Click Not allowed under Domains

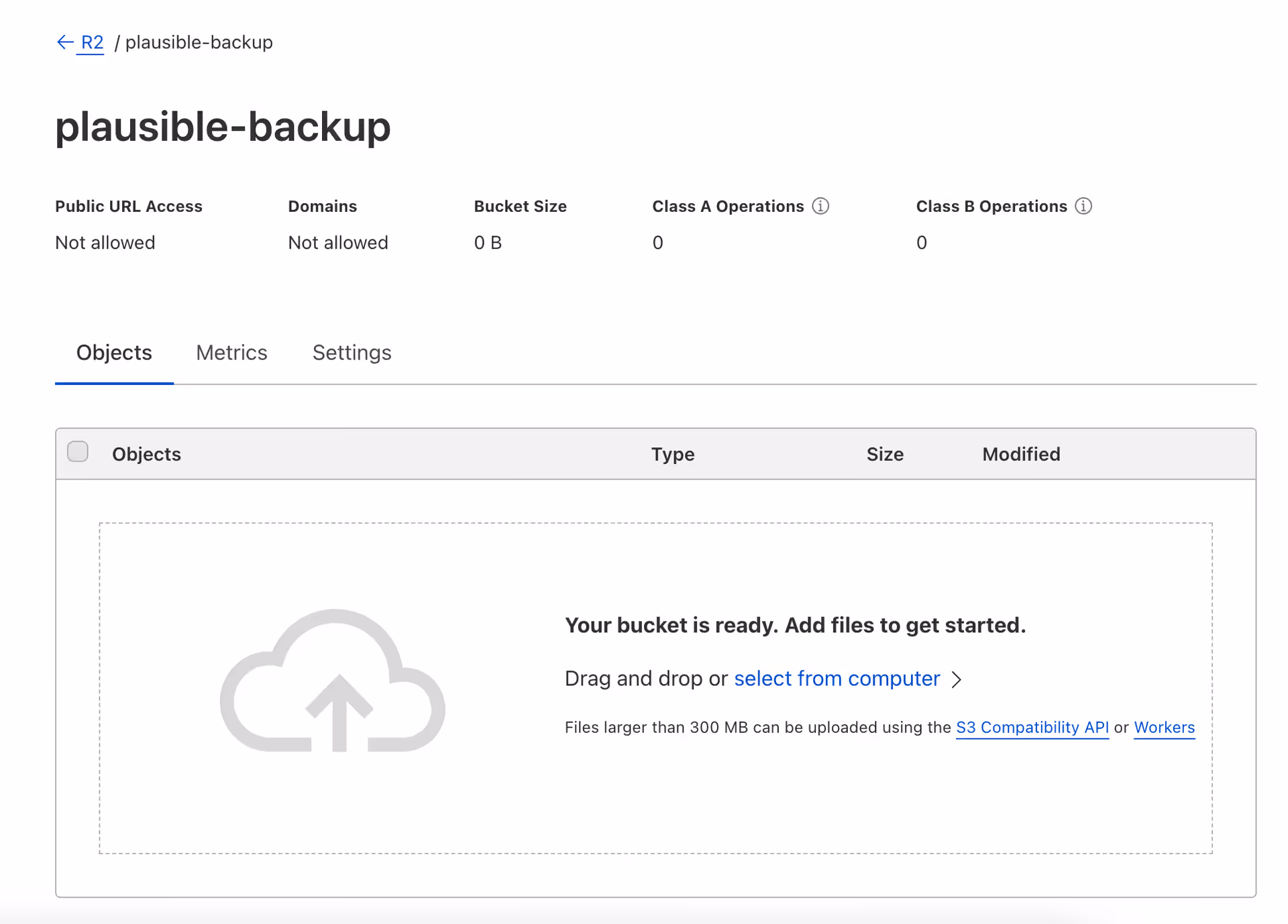coord(338,242)
